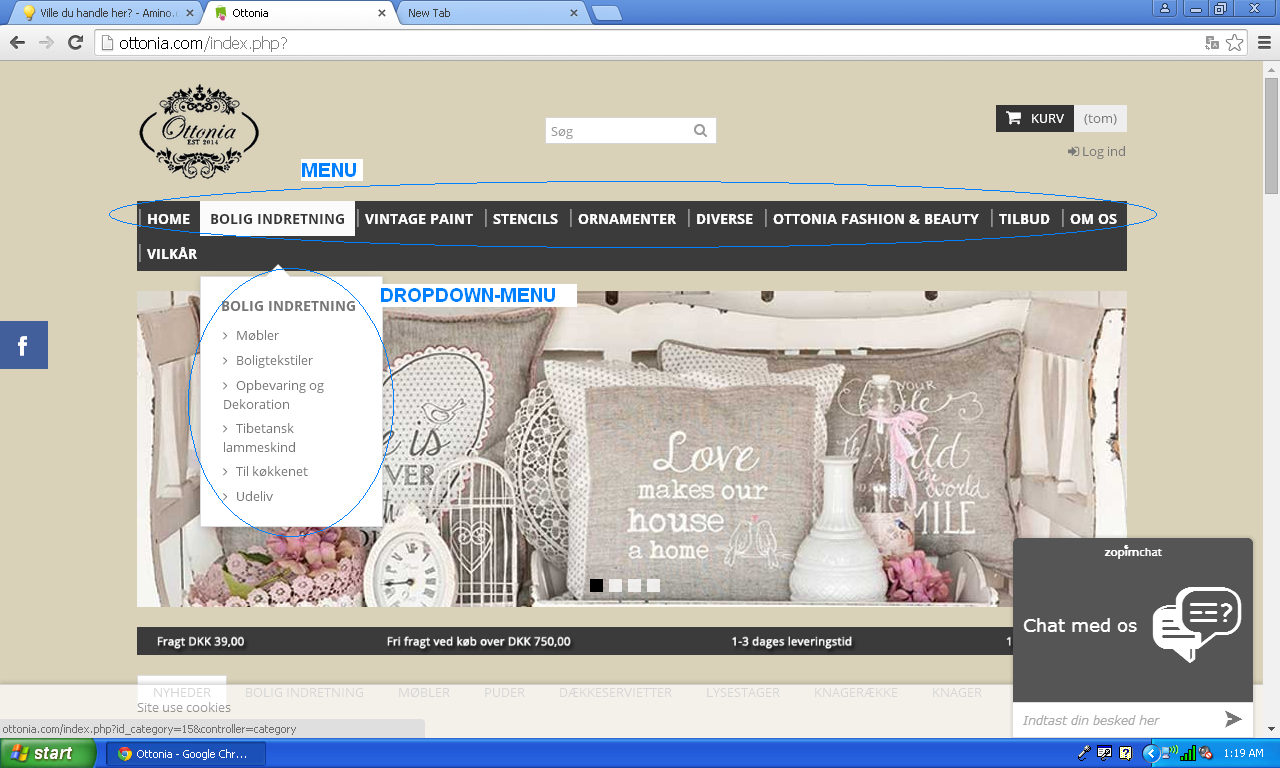Open the Chrome menu hamburger icon

pos(1264,42)
